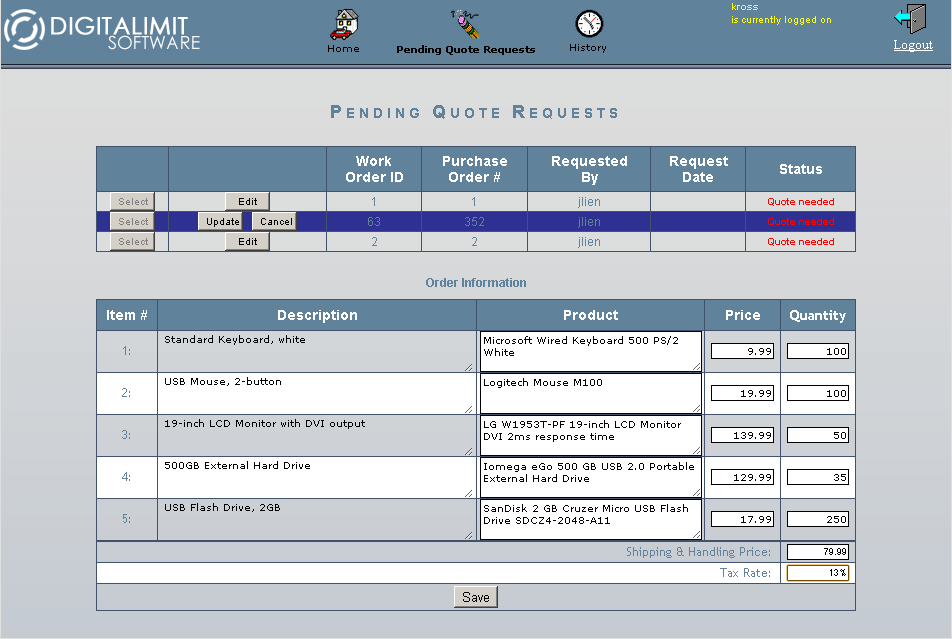Click item number 3: cell
This screenshot has width=952, height=639.
point(126,435)
